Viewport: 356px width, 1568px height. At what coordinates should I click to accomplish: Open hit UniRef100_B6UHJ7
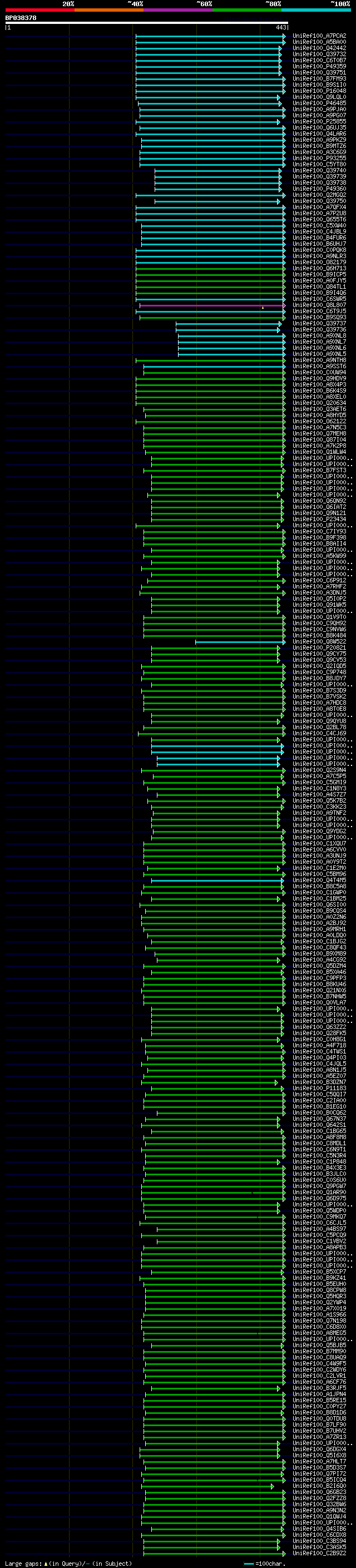click(x=319, y=244)
